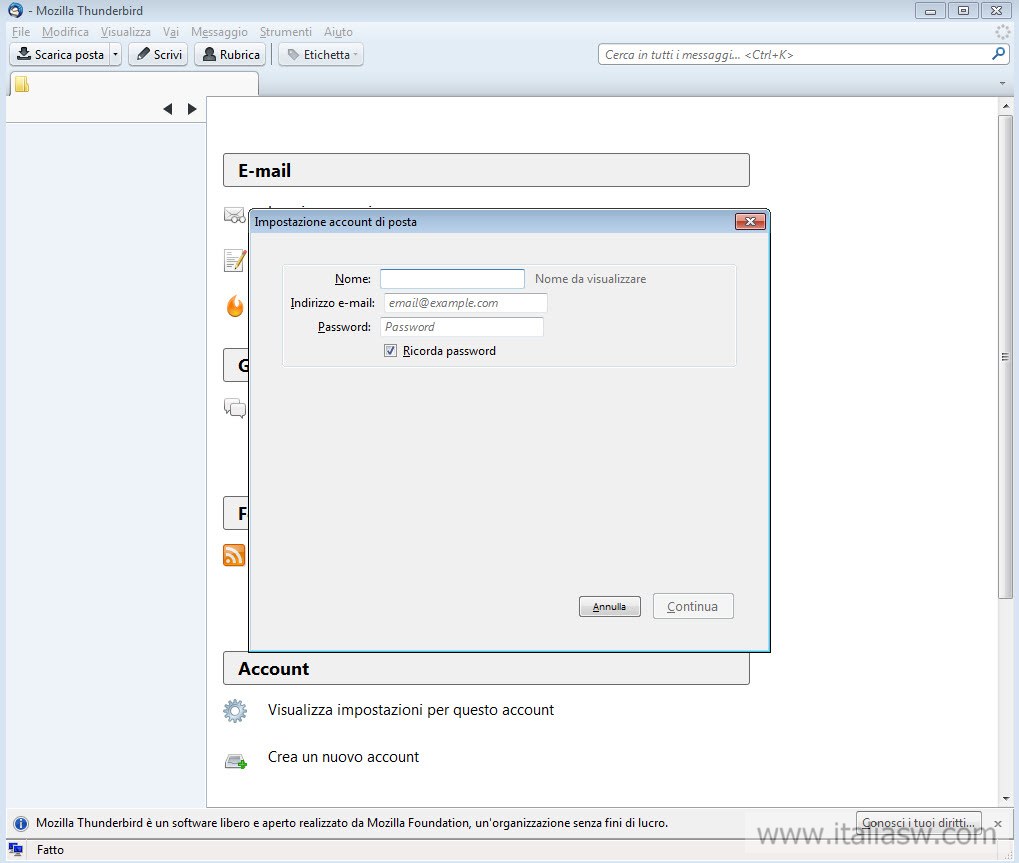Screen dimensions: 1019x863
Task: Click the scrollbar up arrow
Action: point(1005,106)
